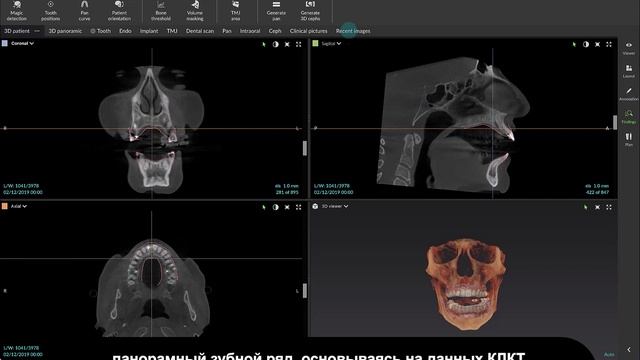Open Intraoral tab
Image resolution: width=640 pixels, height=360 pixels.
[250, 31]
